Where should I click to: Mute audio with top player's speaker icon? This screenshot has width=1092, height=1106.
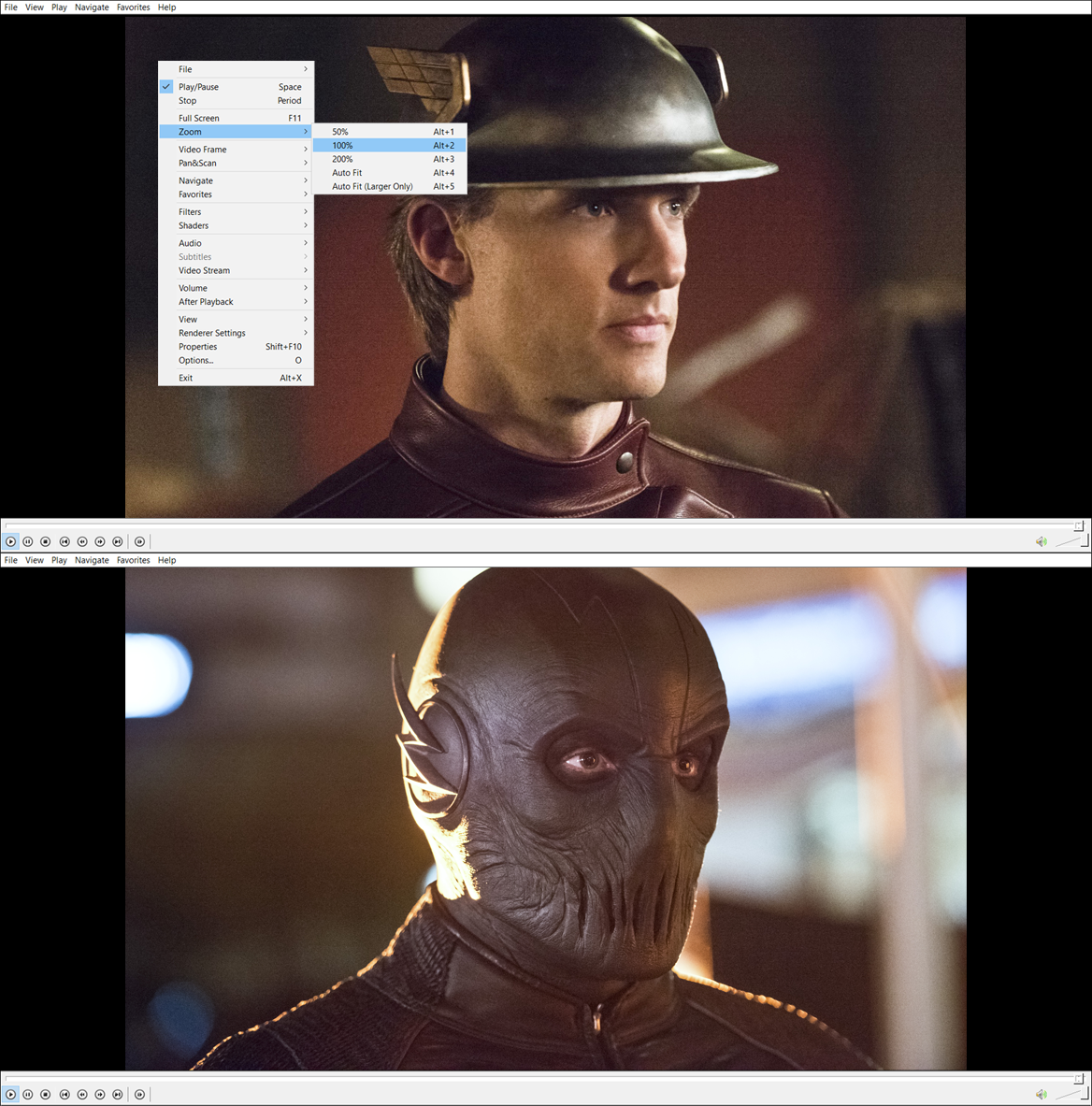pyautogui.click(x=1042, y=541)
